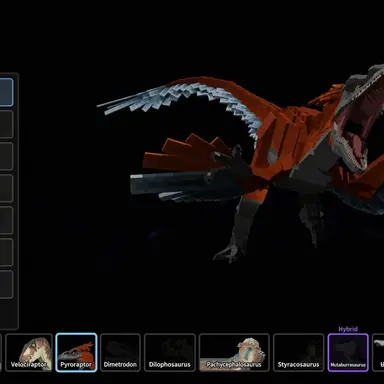384x384 pixels.
Task: Select the Hybrid Mutaburrasaurus card
Action: click(x=348, y=352)
